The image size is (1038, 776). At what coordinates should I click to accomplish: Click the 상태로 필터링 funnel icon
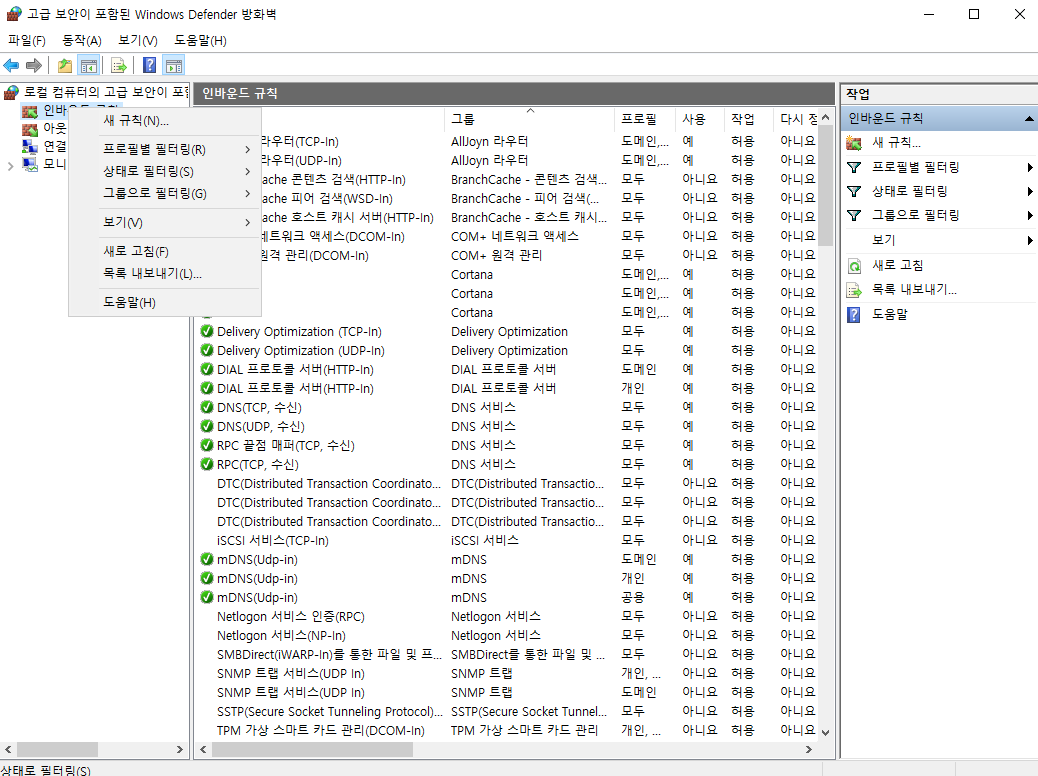(854, 191)
